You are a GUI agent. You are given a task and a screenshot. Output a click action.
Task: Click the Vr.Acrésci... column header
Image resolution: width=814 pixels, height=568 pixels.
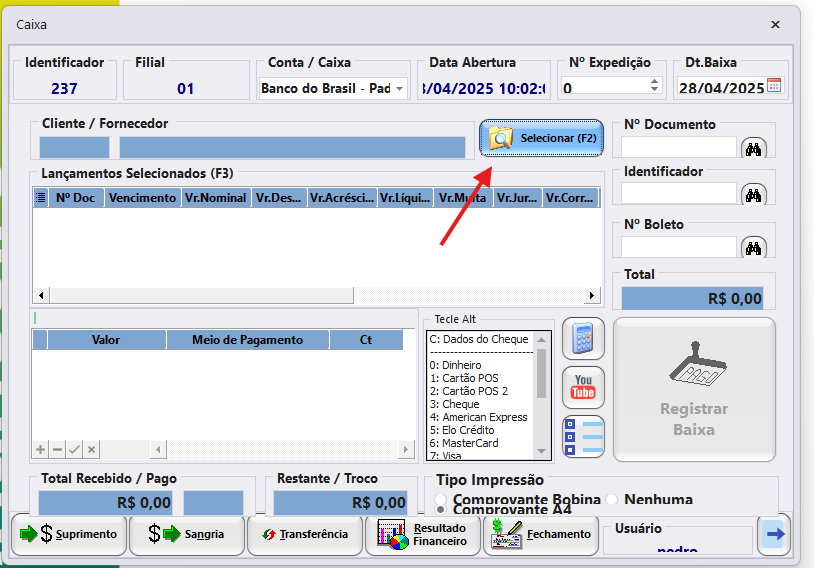coord(341,198)
